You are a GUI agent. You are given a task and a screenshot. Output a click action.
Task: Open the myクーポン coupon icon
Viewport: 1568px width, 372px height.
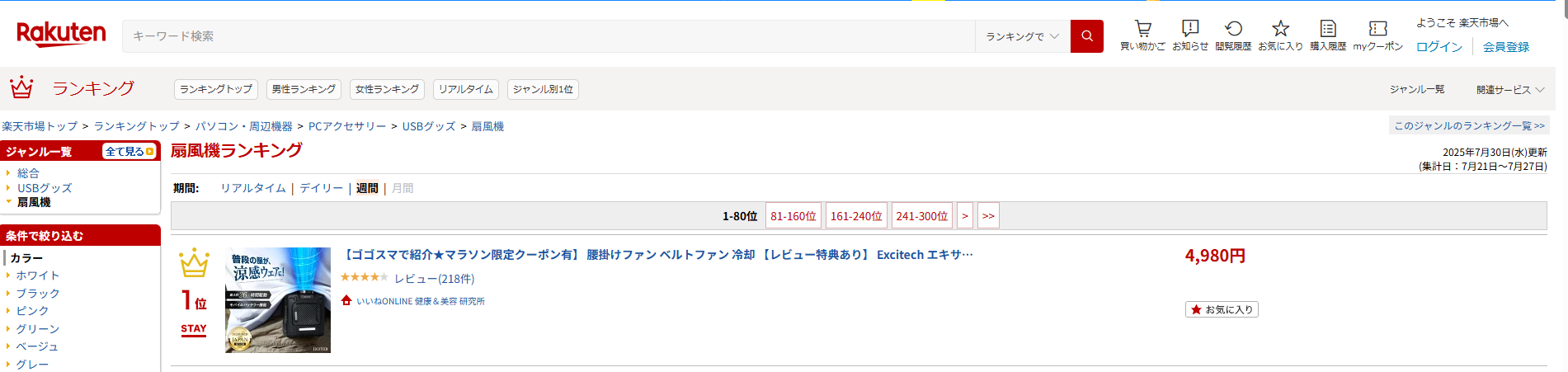point(1377,35)
